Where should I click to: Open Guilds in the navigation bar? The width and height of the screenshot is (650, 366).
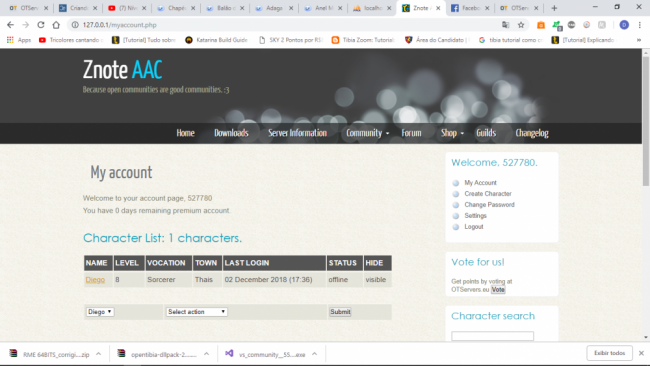[x=486, y=133]
